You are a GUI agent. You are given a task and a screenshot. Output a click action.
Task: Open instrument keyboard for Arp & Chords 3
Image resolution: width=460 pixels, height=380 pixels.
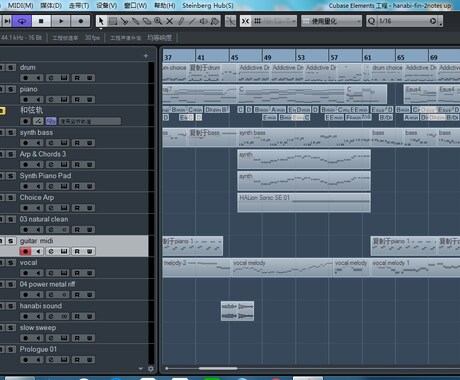click(x=64, y=165)
